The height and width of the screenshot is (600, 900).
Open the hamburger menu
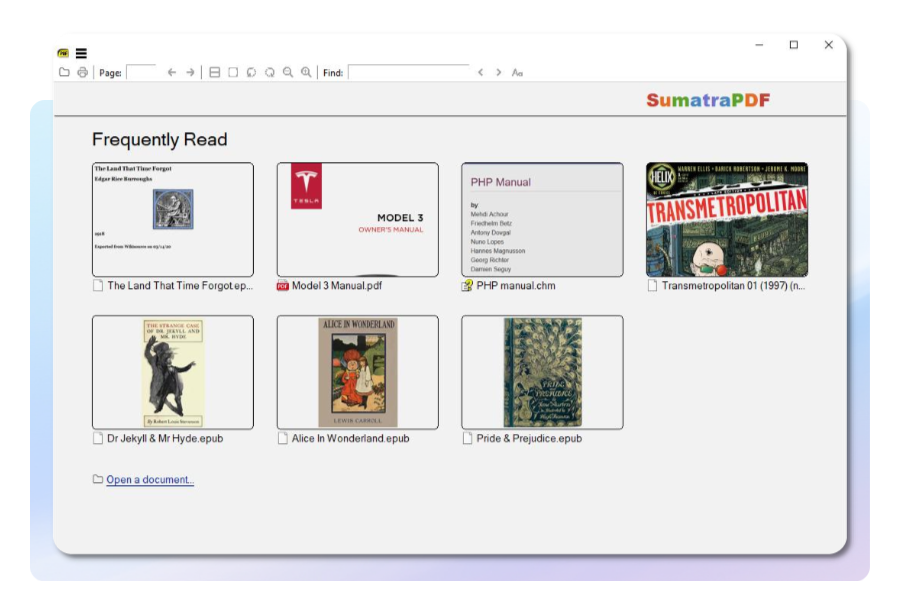click(x=81, y=53)
